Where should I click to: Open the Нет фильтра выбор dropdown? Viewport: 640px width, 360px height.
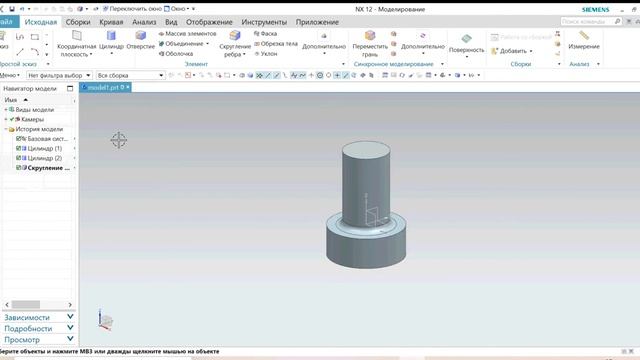tap(59, 76)
